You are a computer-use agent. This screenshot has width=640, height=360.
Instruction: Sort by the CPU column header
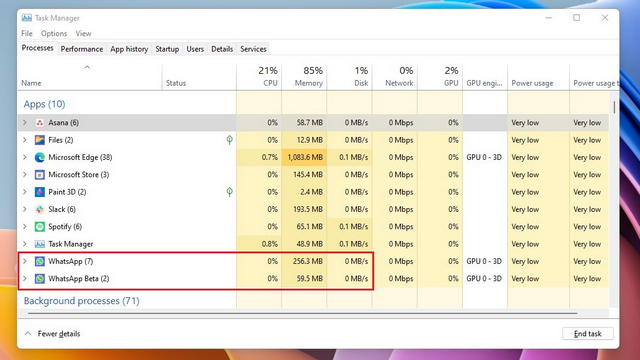click(259, 78)
